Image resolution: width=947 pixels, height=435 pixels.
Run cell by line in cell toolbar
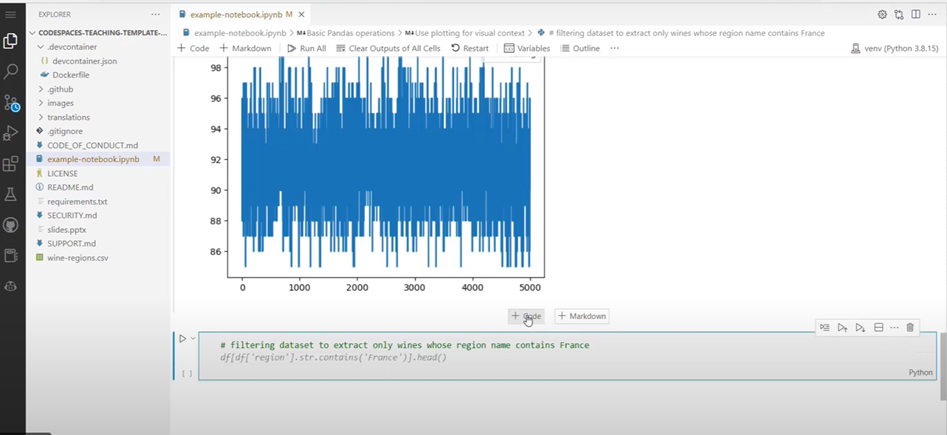pos(824,327)
